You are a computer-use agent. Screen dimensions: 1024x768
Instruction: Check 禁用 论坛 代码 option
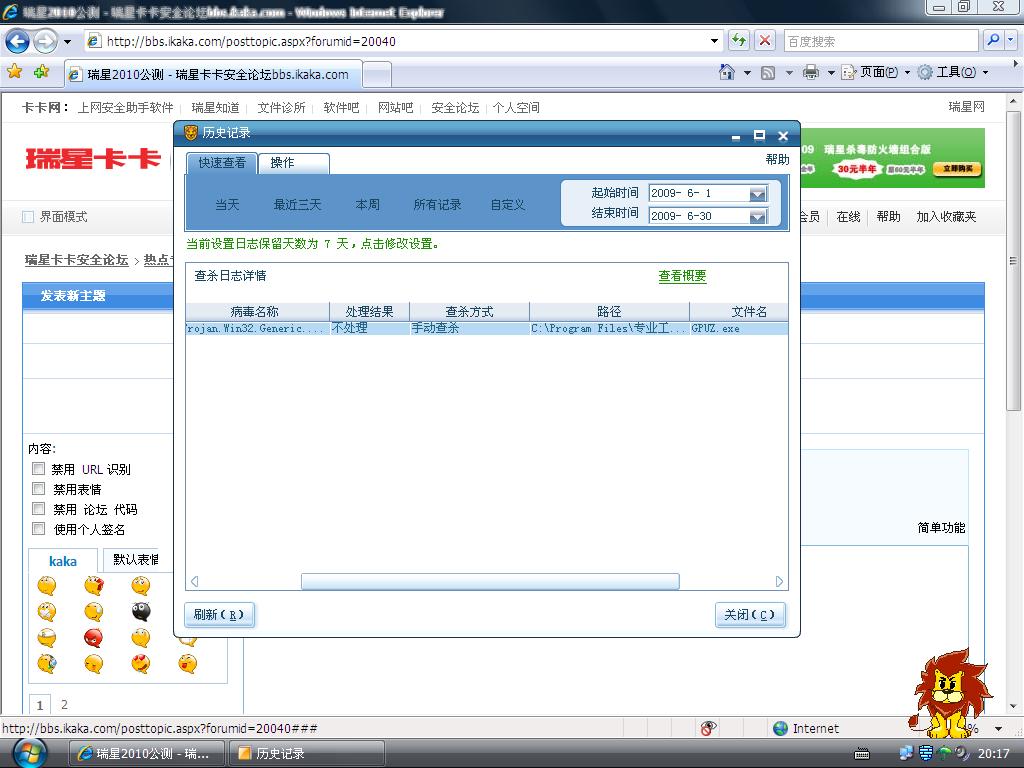coord(39,509)
